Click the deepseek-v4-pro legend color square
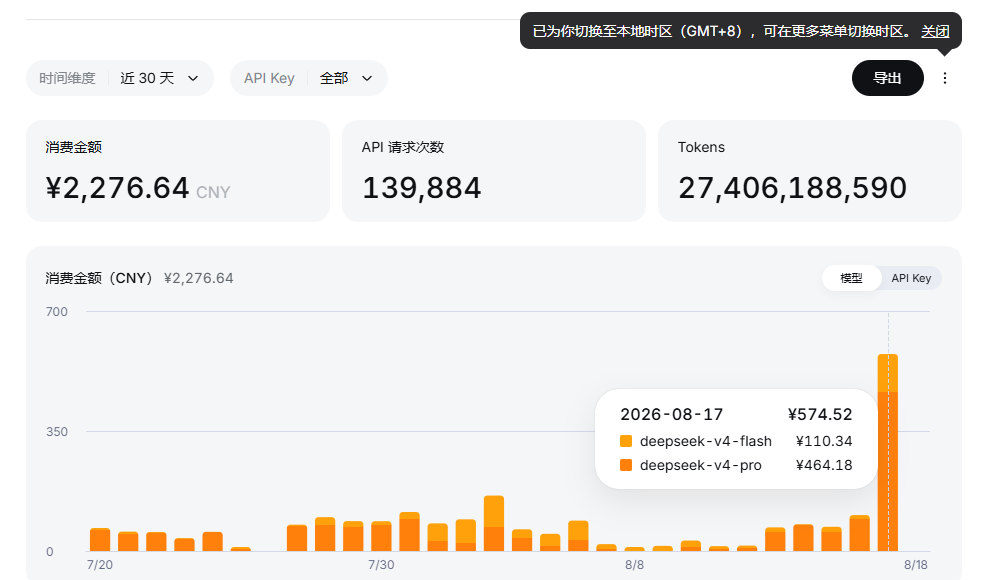Image resolution: width=1004 pixels, height=580 pixels. (626, 465)
